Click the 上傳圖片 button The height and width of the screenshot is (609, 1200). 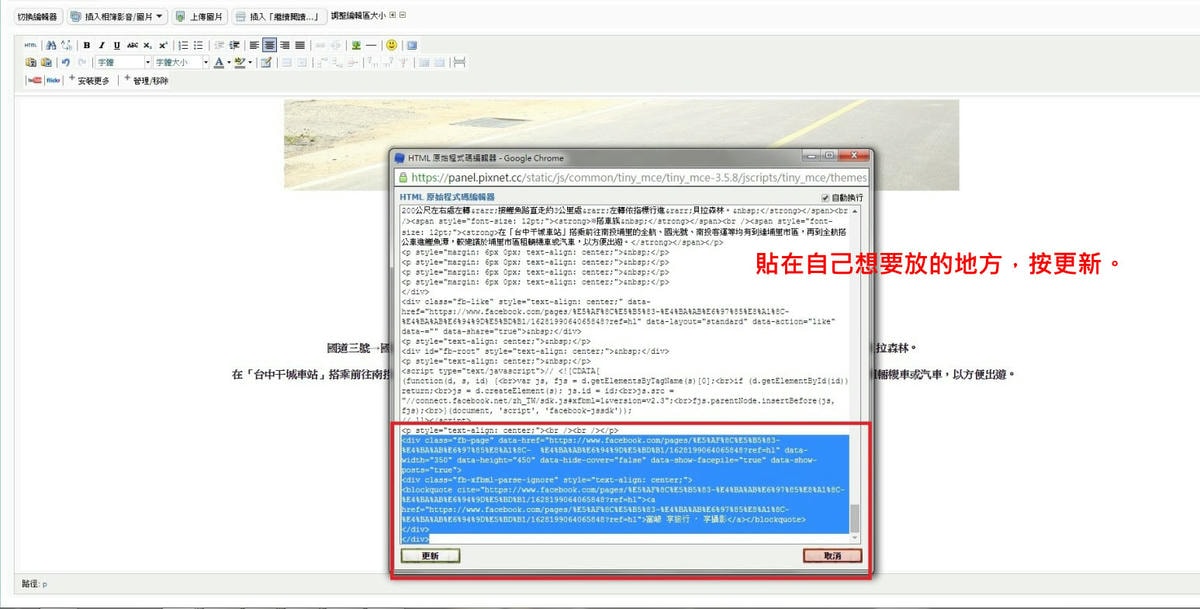198,16
